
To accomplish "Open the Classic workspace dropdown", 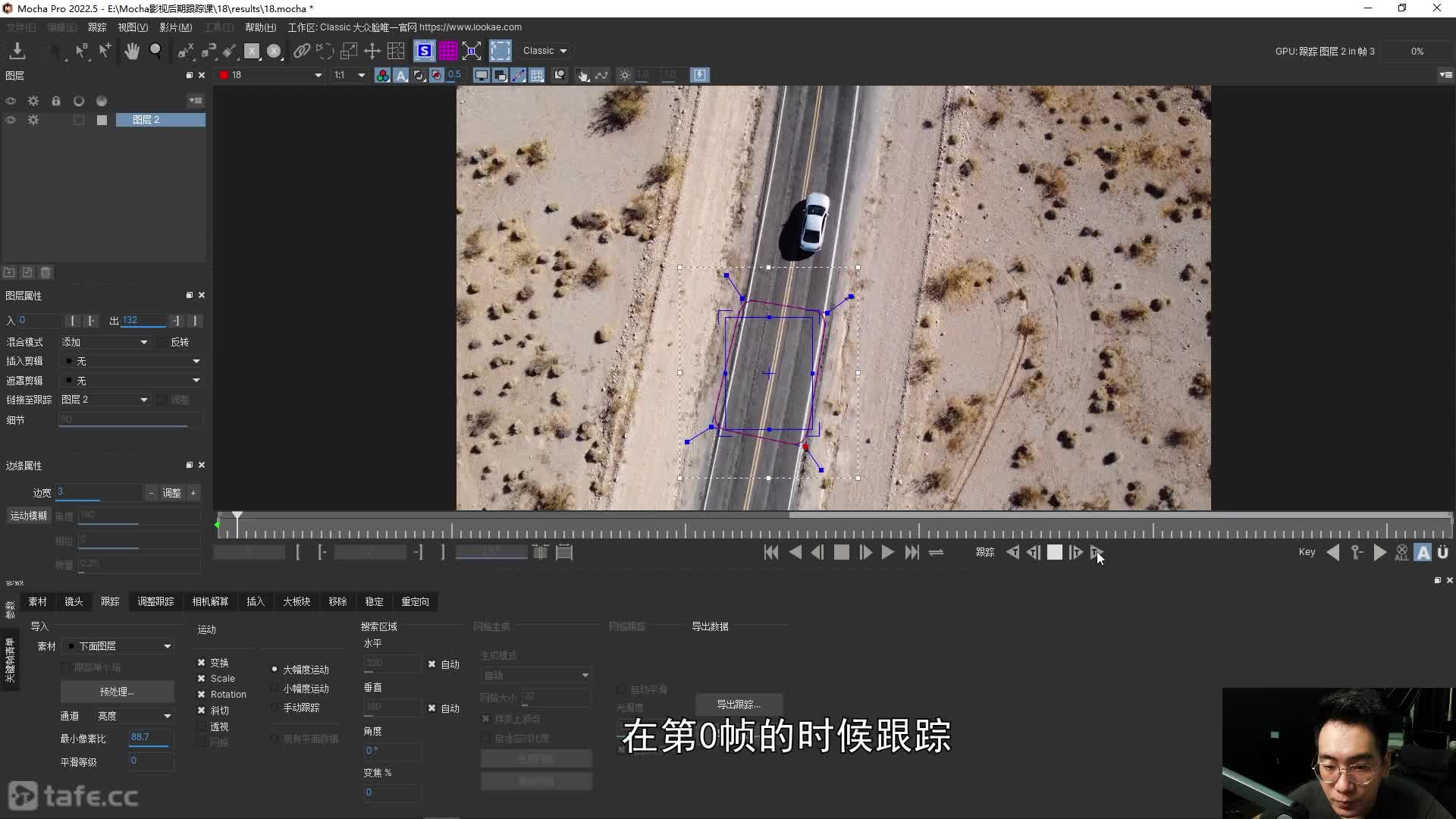I will pos(545,51).
